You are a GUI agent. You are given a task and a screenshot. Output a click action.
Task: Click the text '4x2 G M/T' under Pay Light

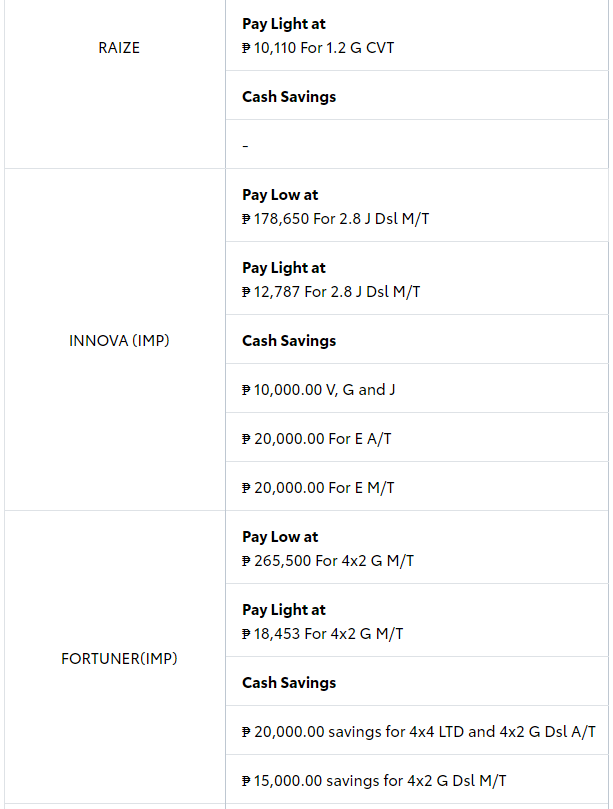click(x=367, y=634)
